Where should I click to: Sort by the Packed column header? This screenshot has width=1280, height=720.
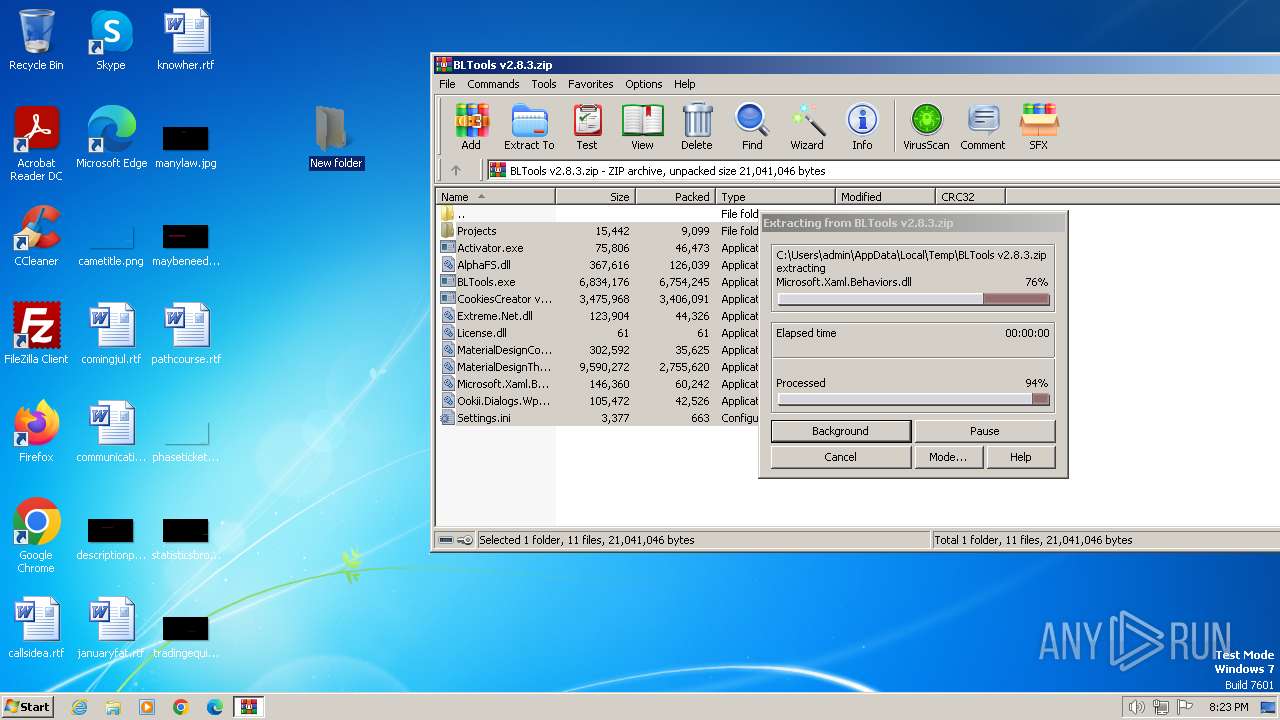click(x=676, y=197)
